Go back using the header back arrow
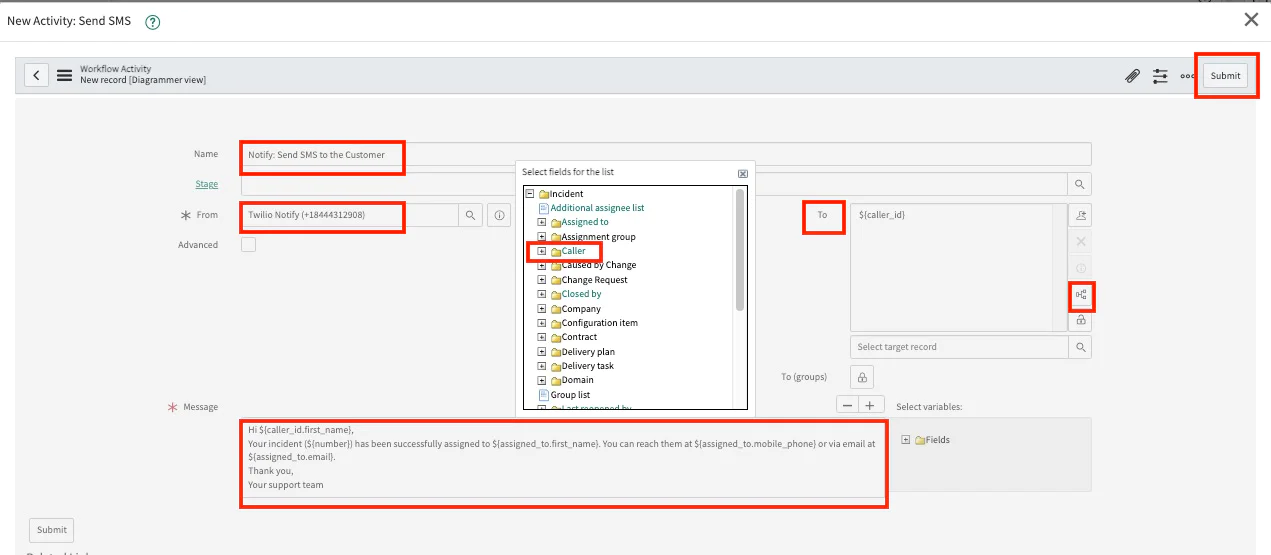The image size is (1271, 555). [x=37, y=75]
